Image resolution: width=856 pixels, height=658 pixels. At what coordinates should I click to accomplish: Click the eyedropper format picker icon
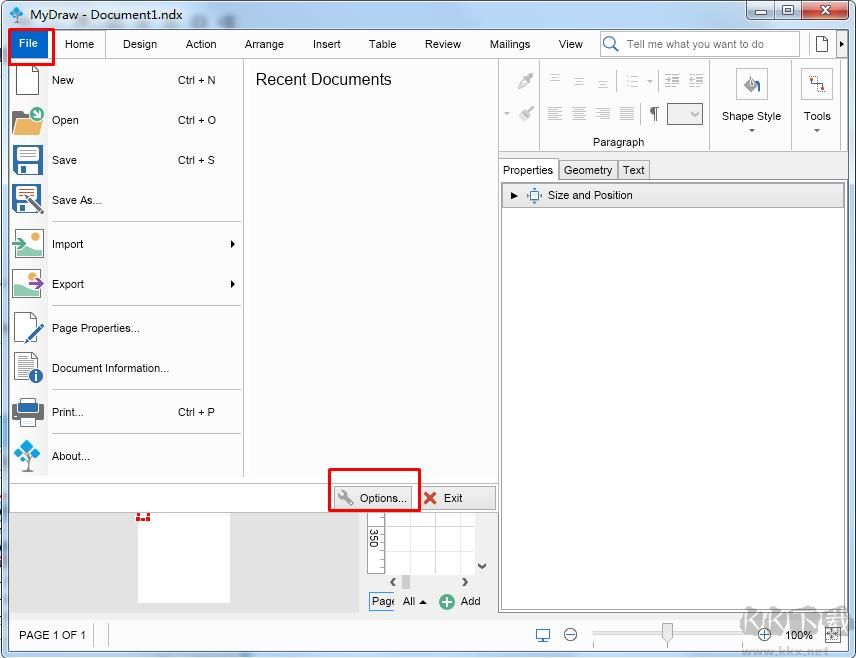(x=525, y=81)
